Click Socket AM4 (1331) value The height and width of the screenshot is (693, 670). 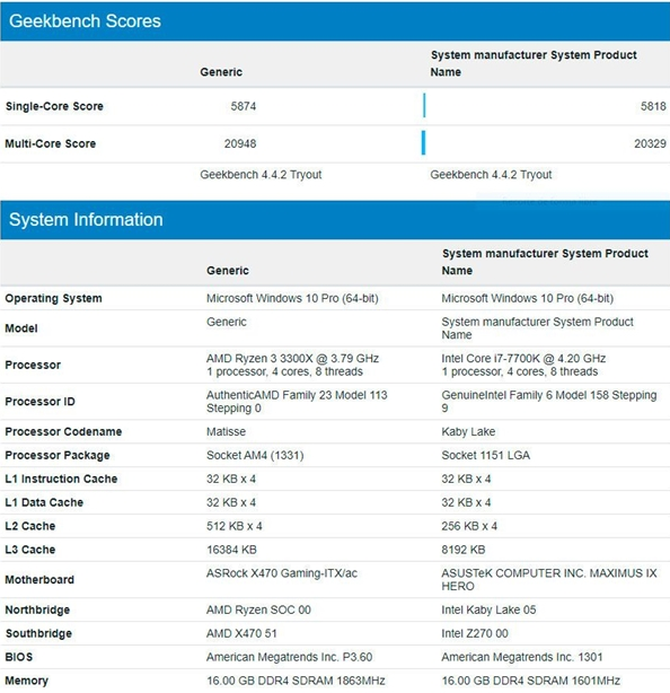tap(255, 456)
